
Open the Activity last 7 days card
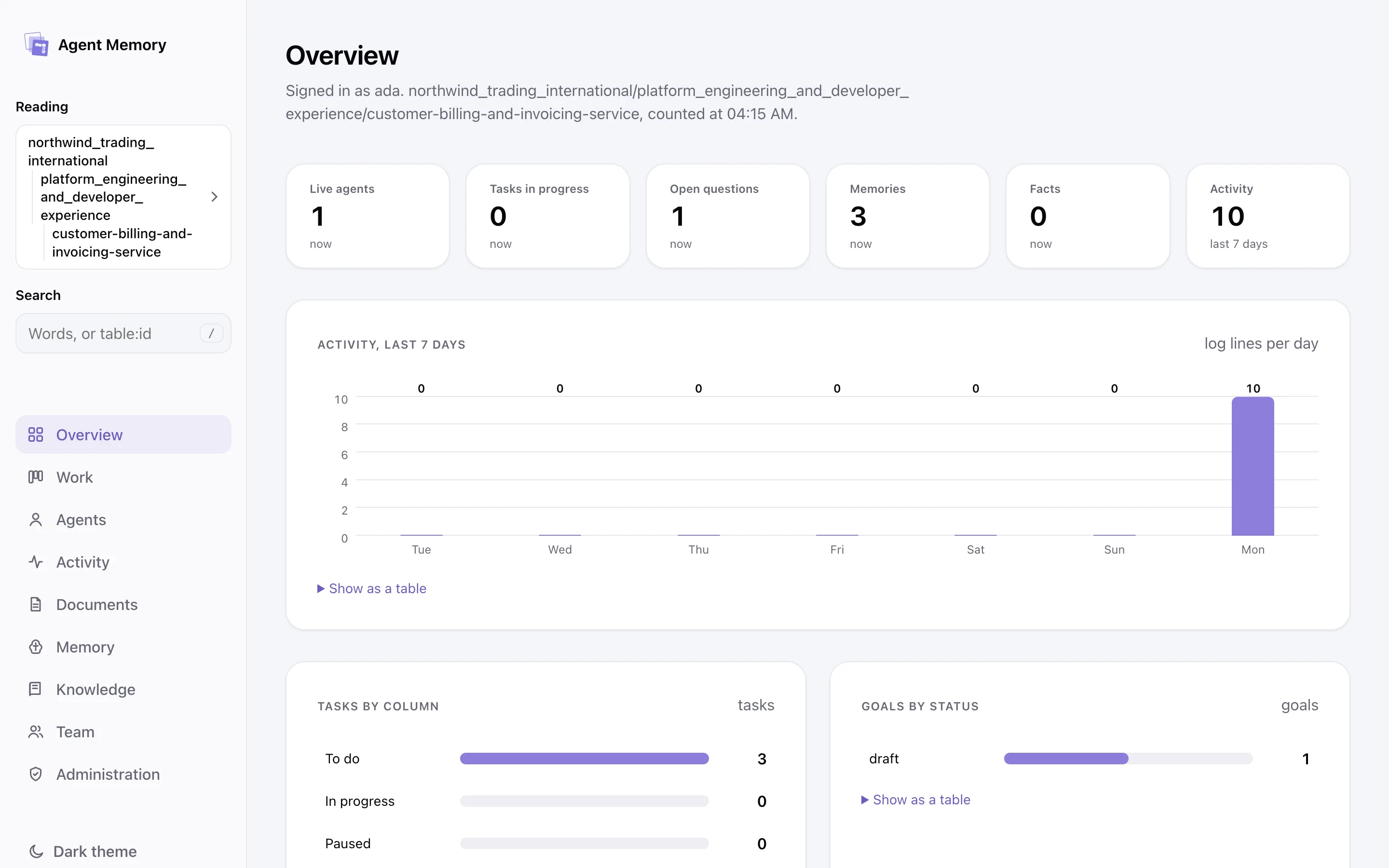tap(1268, 216)
